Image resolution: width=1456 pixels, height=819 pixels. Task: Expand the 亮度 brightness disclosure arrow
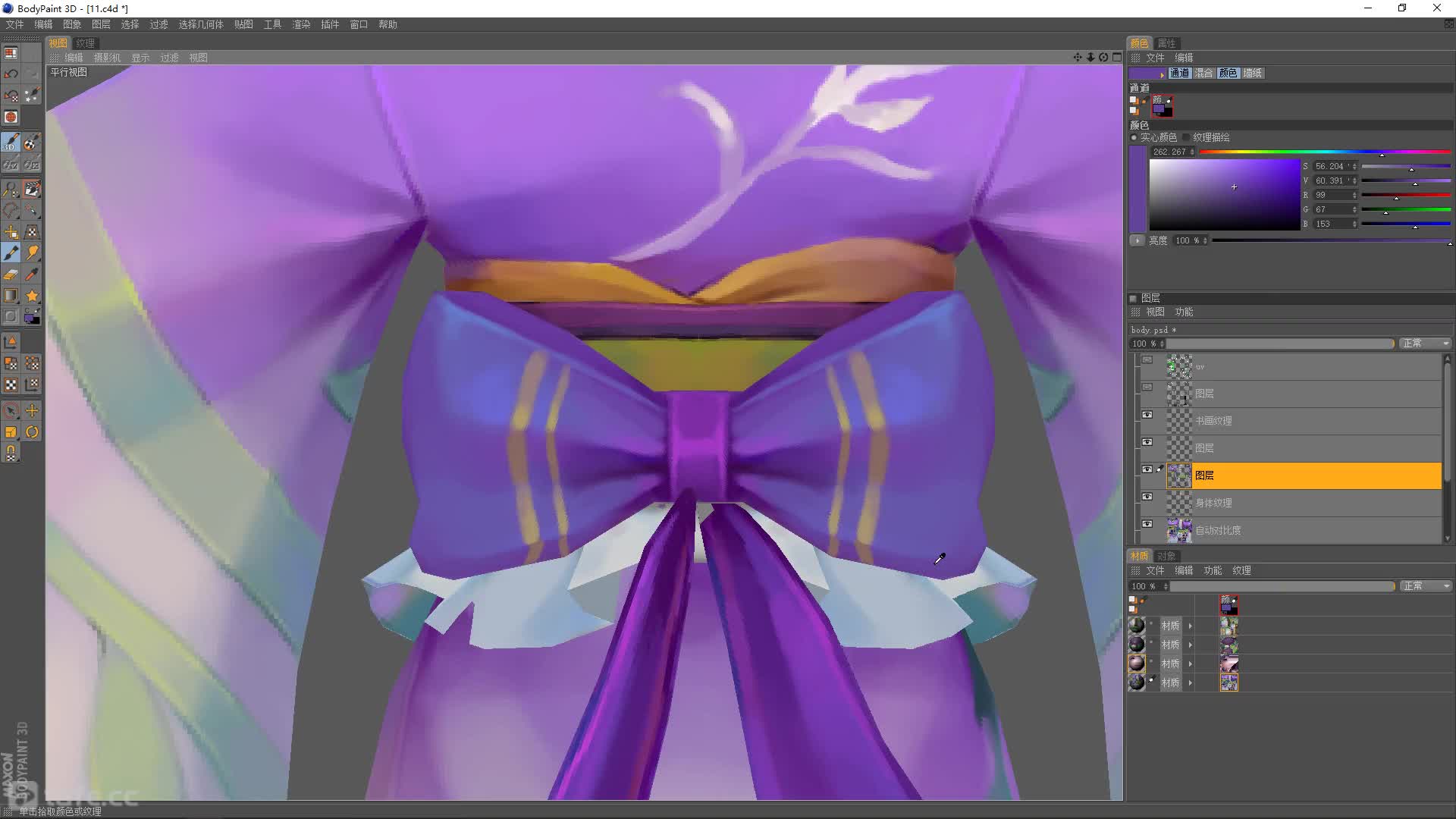[1137, 240]
